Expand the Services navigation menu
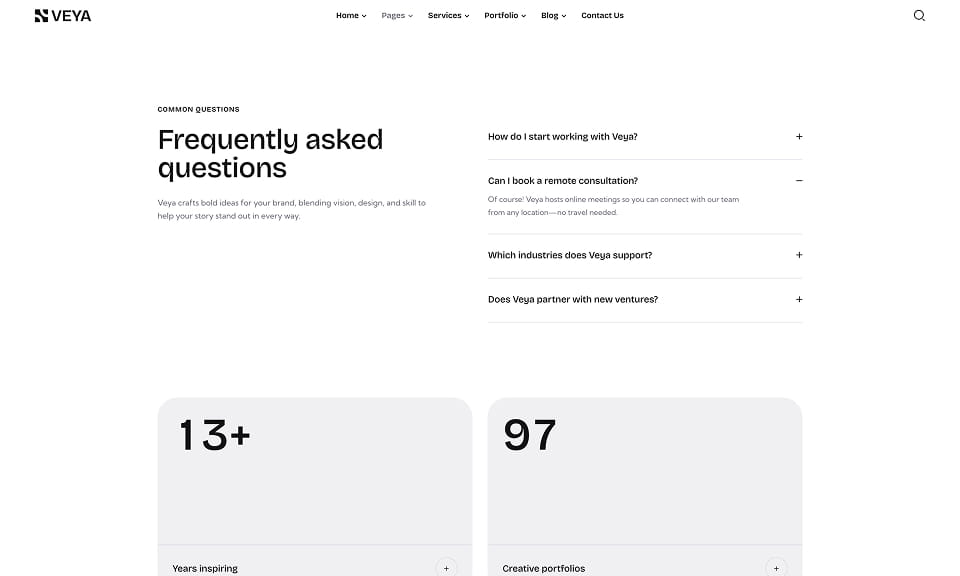This screenshot has width=960, height=576. click(x=448, y=15)
